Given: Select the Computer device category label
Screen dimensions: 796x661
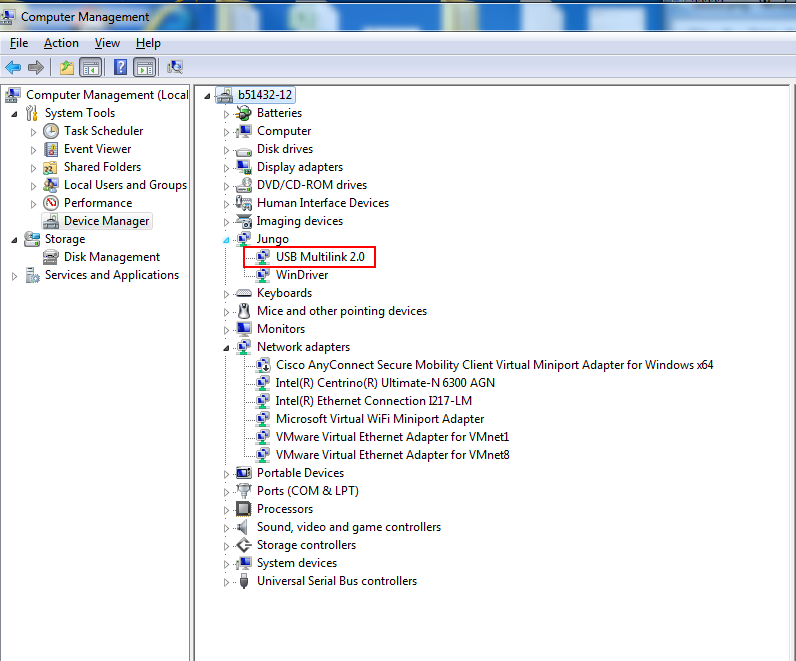Looking at the screenshot, I should 284,131.
